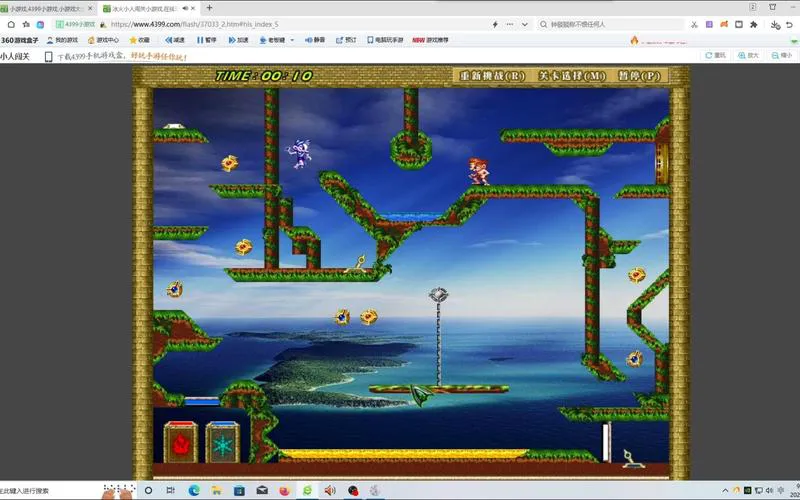This screenshot has width=800, height=500.
Task: Expand the address bar dropdown chevron
Action: pos(524,24)
